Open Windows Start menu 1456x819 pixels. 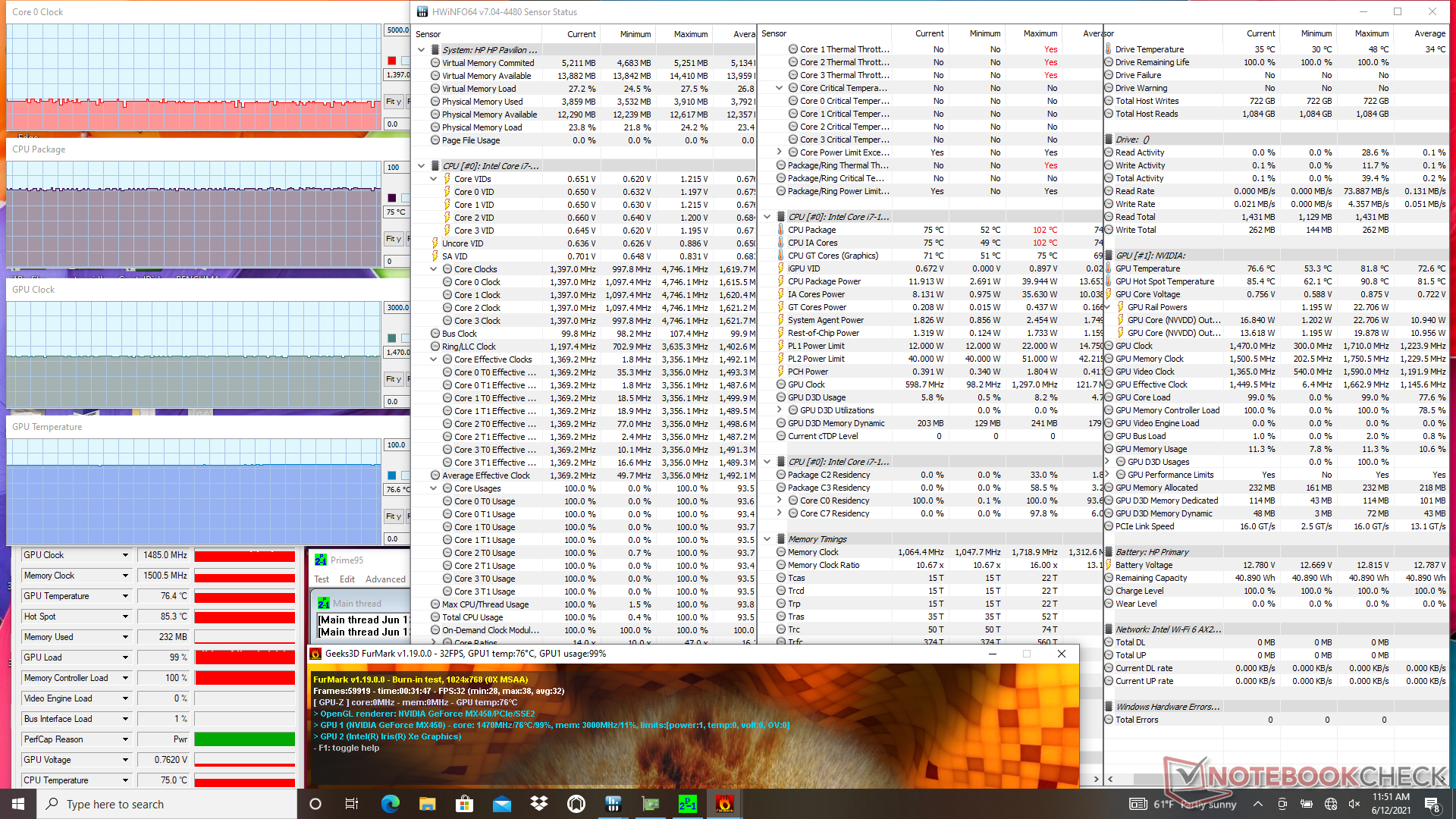click(18, 804)
